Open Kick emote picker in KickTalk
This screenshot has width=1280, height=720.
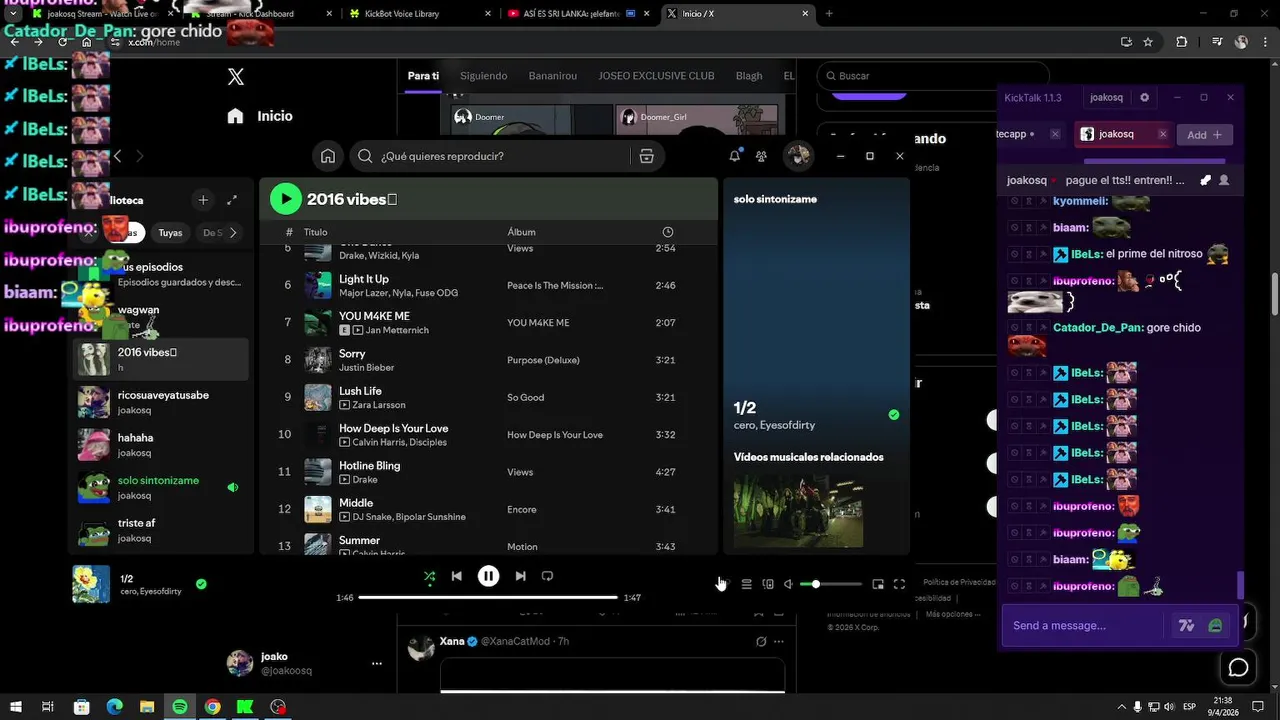pyautogui.click(x=1215, y=626)
